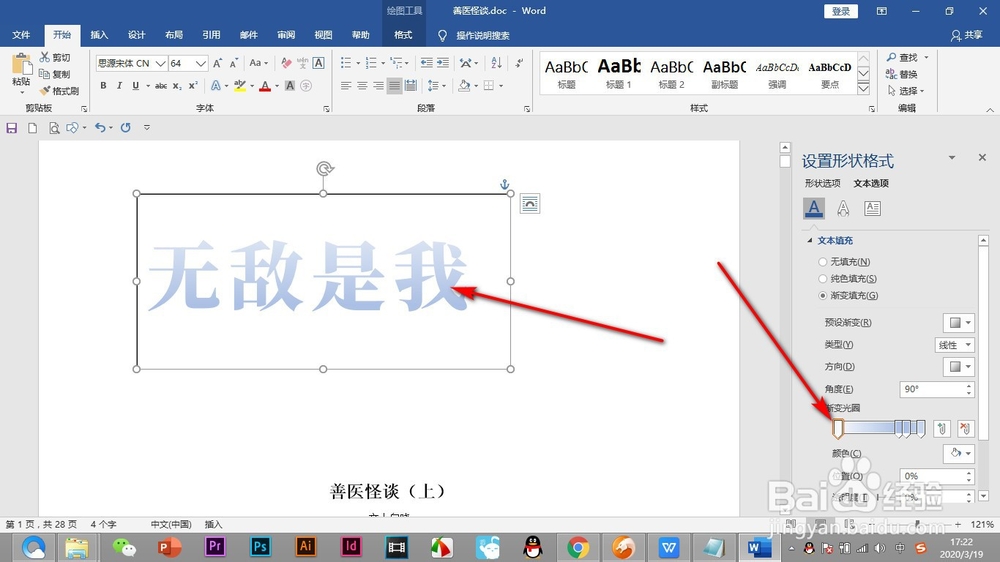Click the angle input field showing 90°
1000x562 pixels.
point(932,389)
